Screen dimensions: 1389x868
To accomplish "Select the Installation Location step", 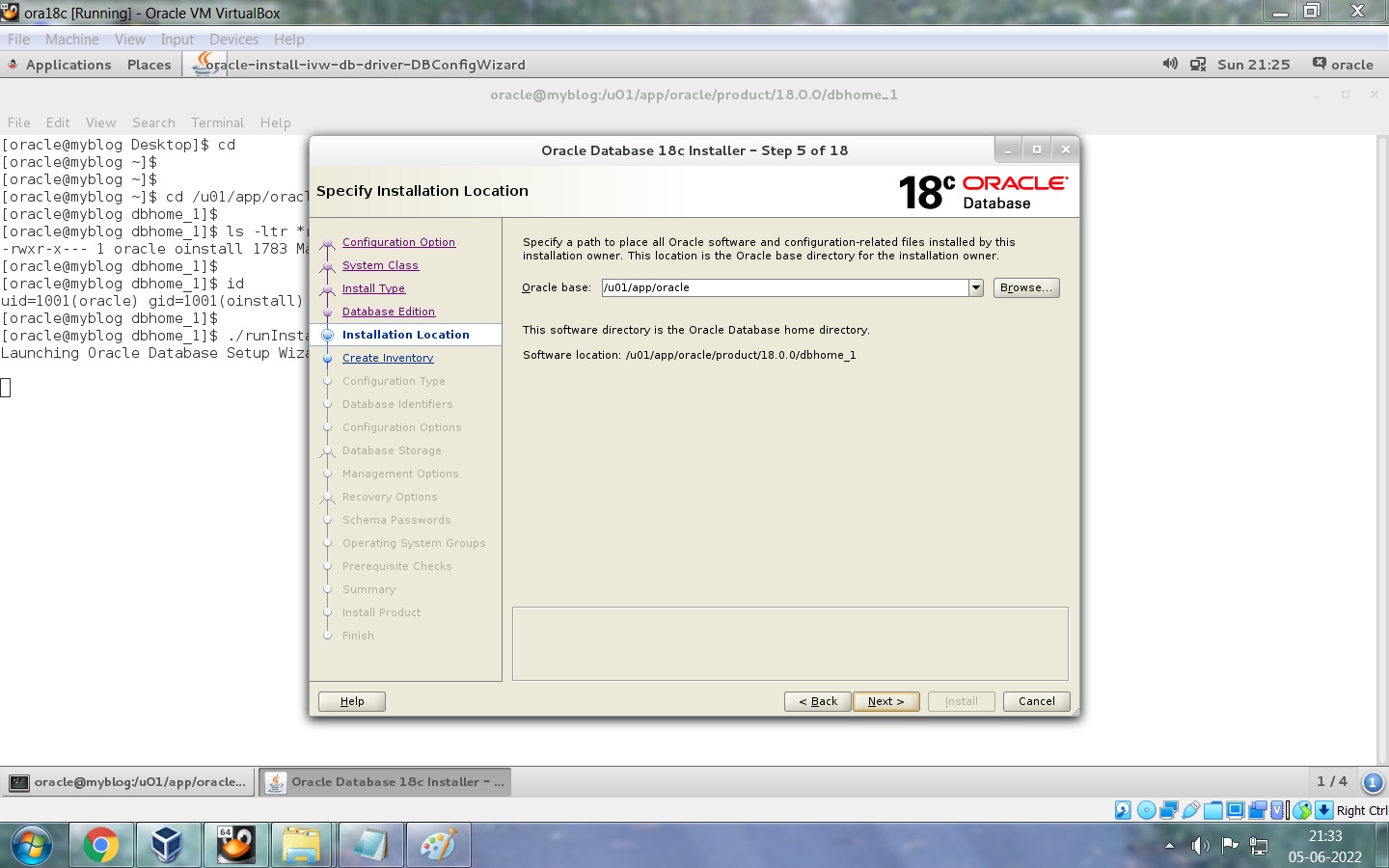I will (x=405, y=335).
